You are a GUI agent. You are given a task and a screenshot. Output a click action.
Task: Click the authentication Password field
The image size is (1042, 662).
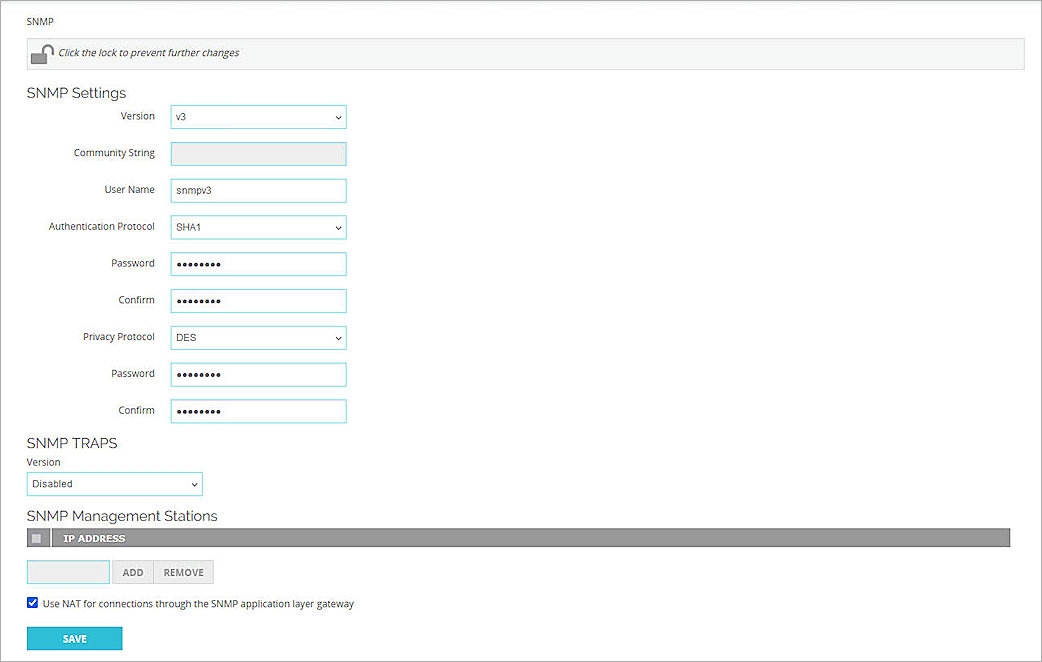tap(258, 263)
